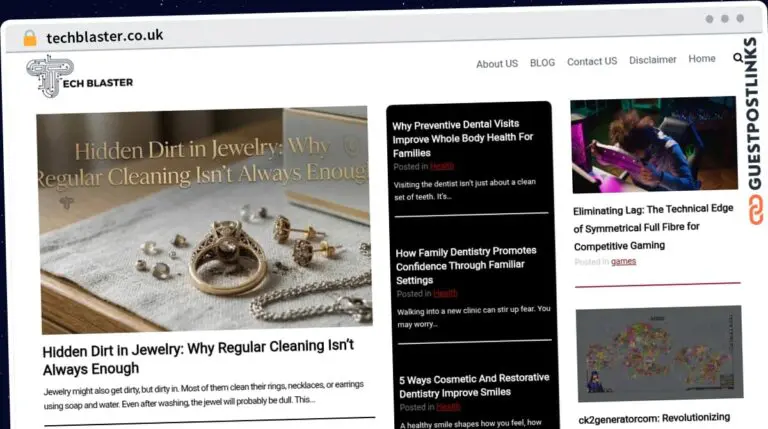768x429 pixels.
Task: Click the ck2generatorcom map thumbnail
Action: coord(659,353)
